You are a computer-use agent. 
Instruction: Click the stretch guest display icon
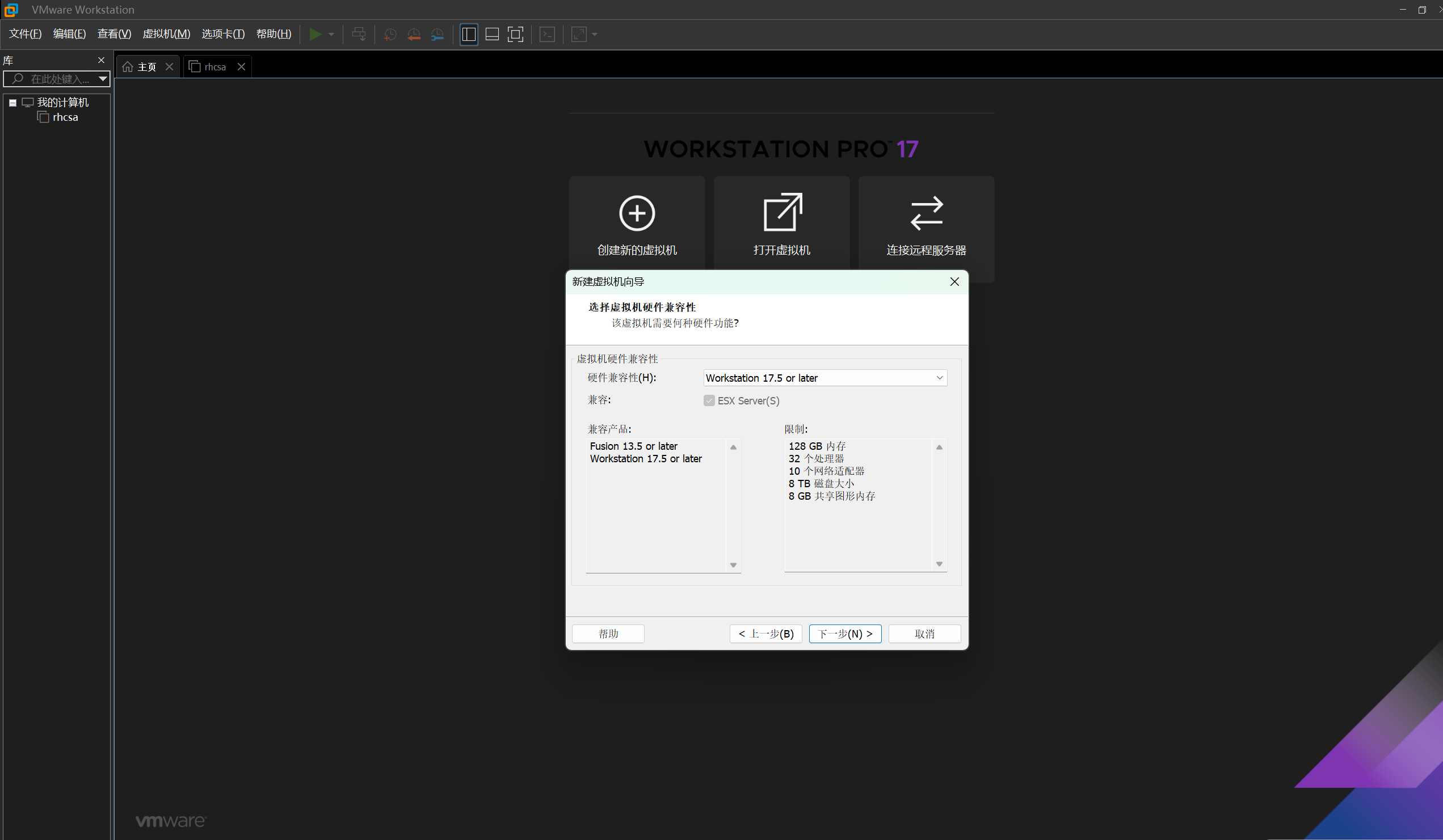579,35
